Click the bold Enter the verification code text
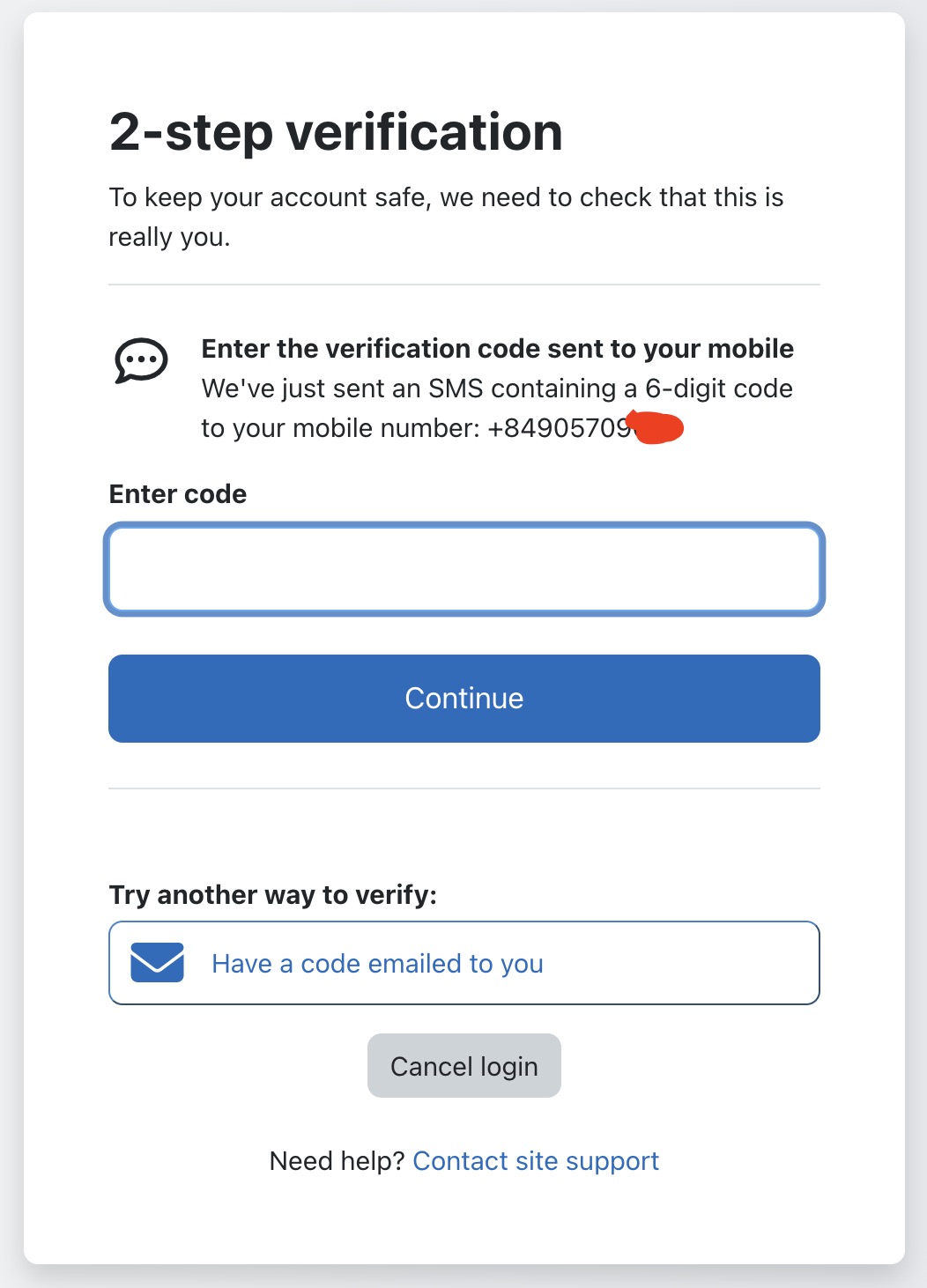This screenshot has width=927, height=1288. [x=498, y=349]
